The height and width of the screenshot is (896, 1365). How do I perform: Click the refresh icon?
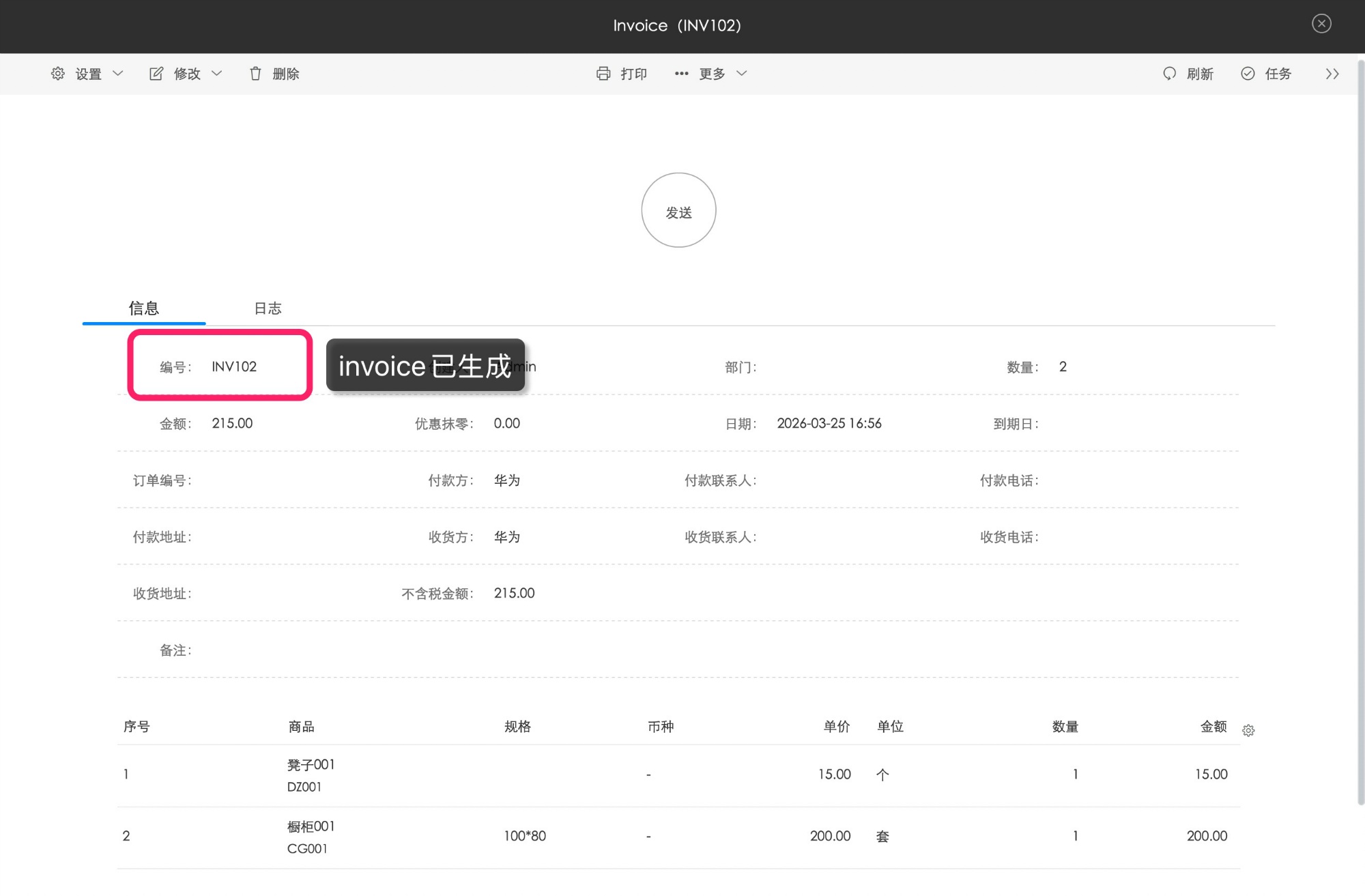1170,74
